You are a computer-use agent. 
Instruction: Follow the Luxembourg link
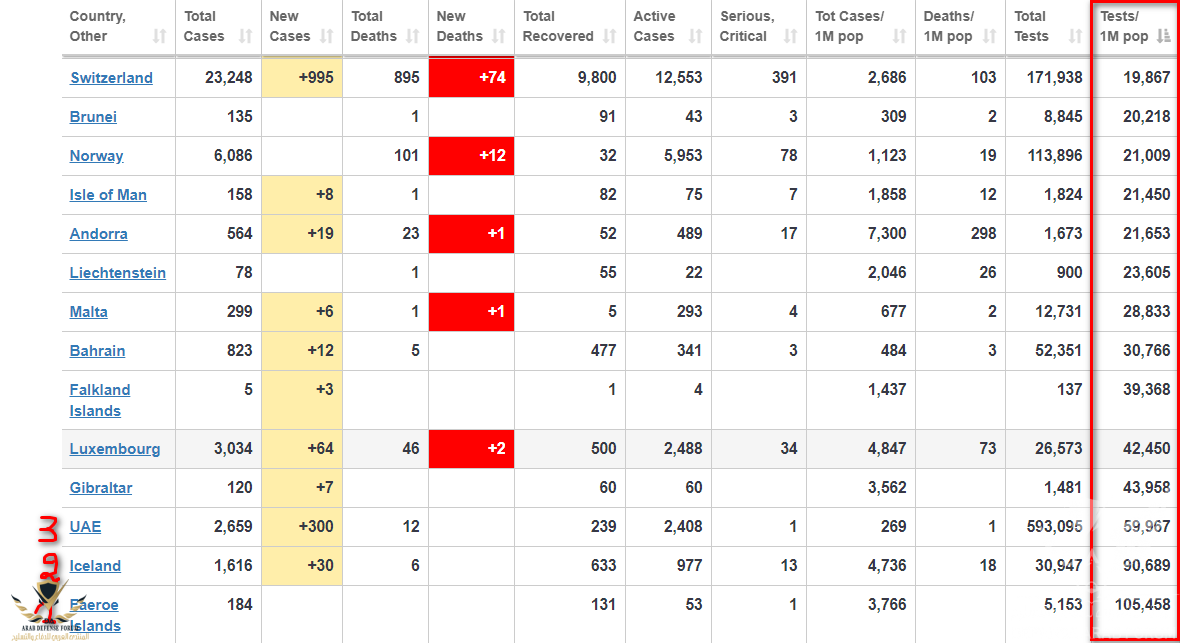click(114, 449)
